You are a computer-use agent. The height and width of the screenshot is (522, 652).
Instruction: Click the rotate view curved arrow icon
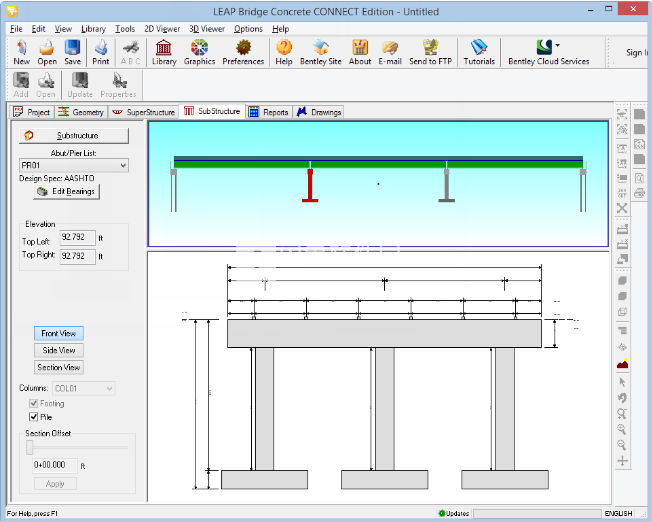pos(622,398)
